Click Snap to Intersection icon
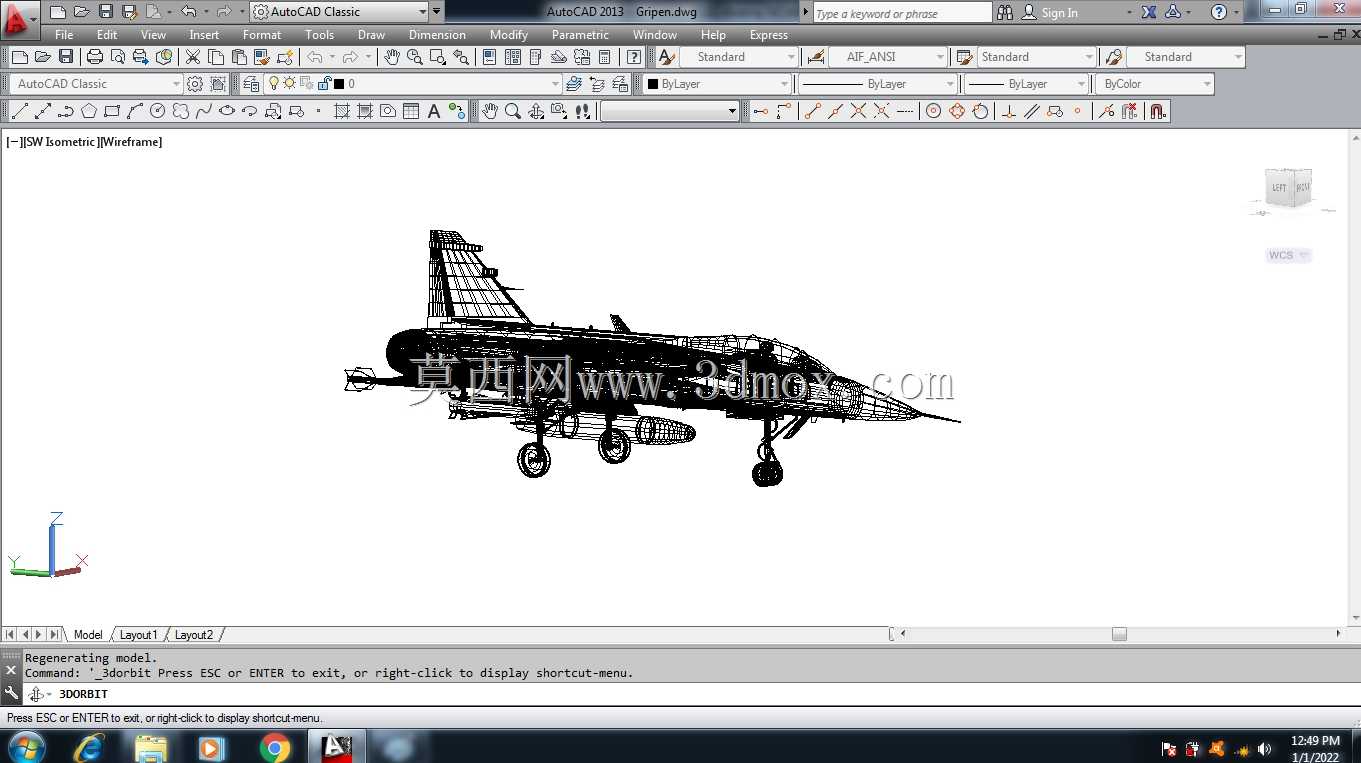This screenshot has width=1361, height=763. (x=858, y=111)
